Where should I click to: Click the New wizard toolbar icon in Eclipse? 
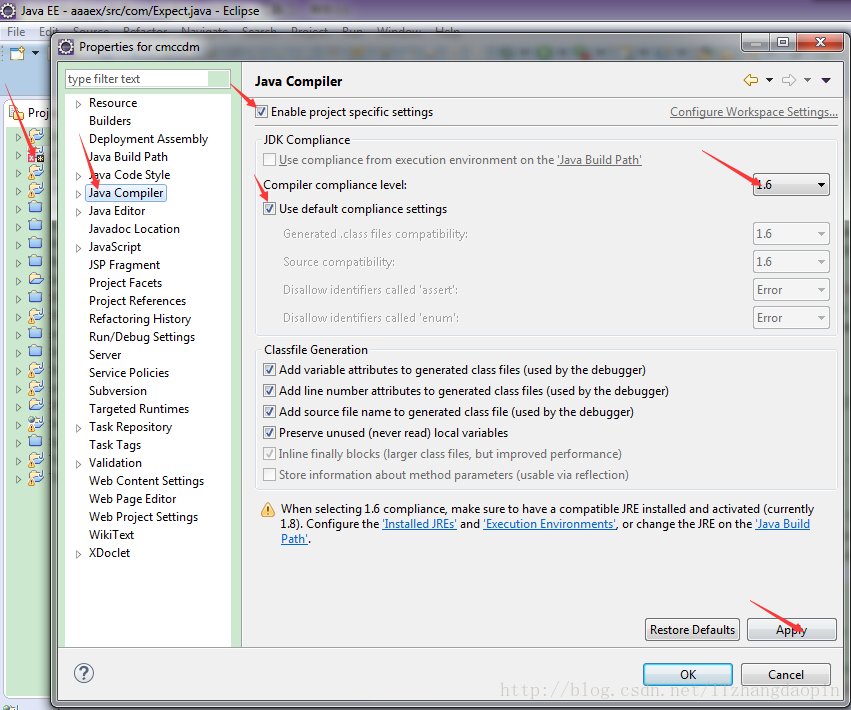point(17,53)
